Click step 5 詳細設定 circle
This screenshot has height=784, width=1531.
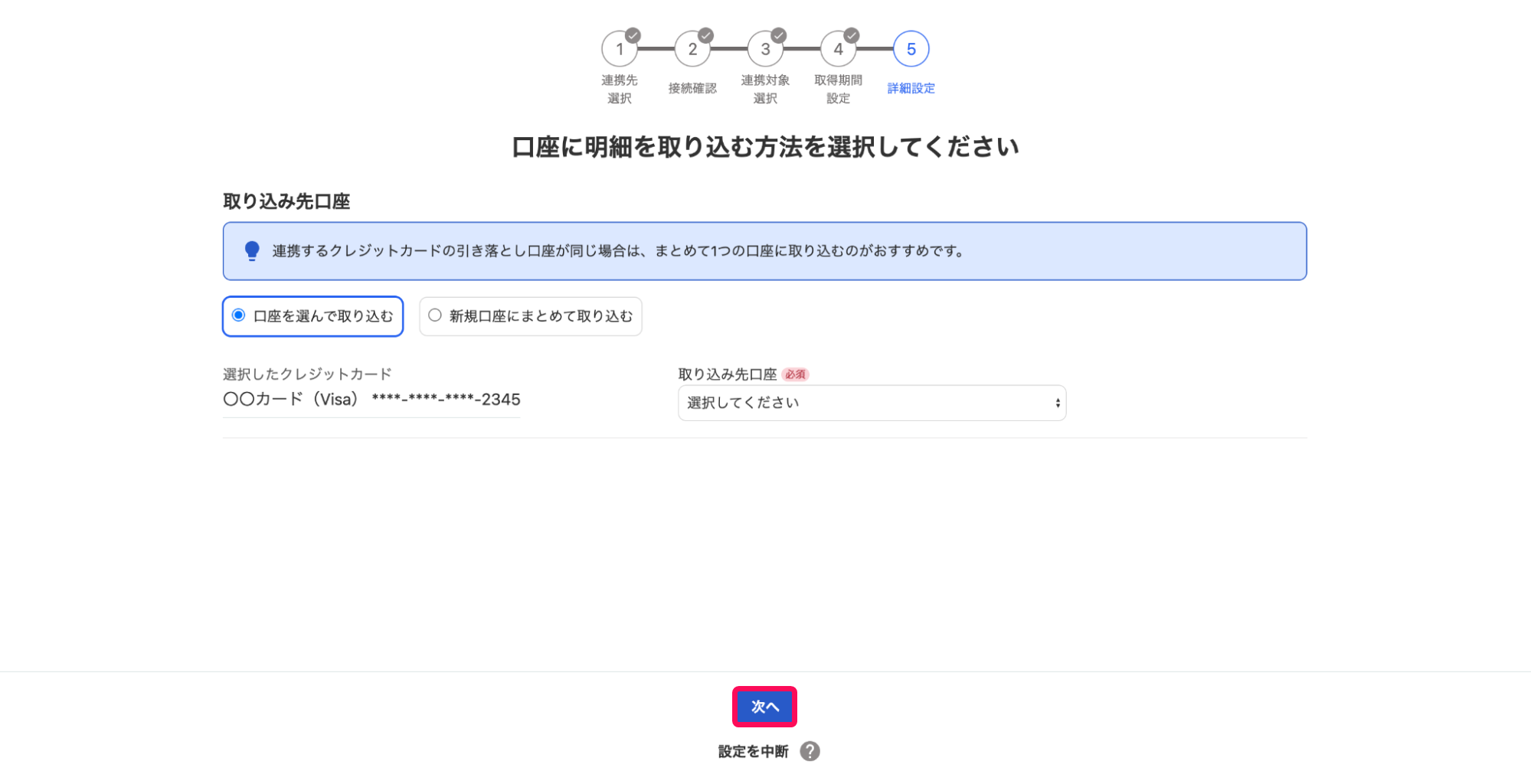point(911,49)
